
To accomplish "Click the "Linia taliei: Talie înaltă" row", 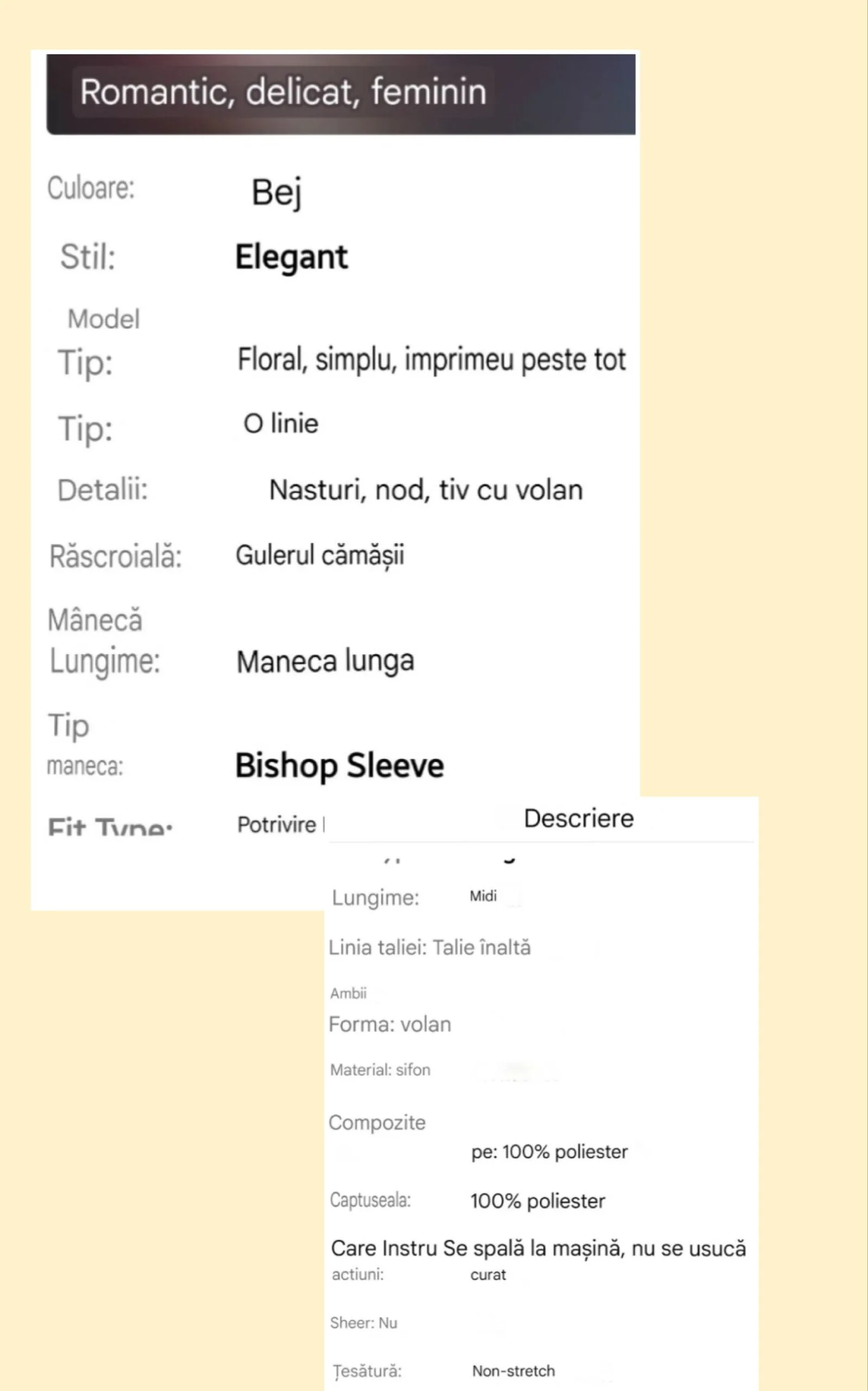I will (x=430, y=948).
